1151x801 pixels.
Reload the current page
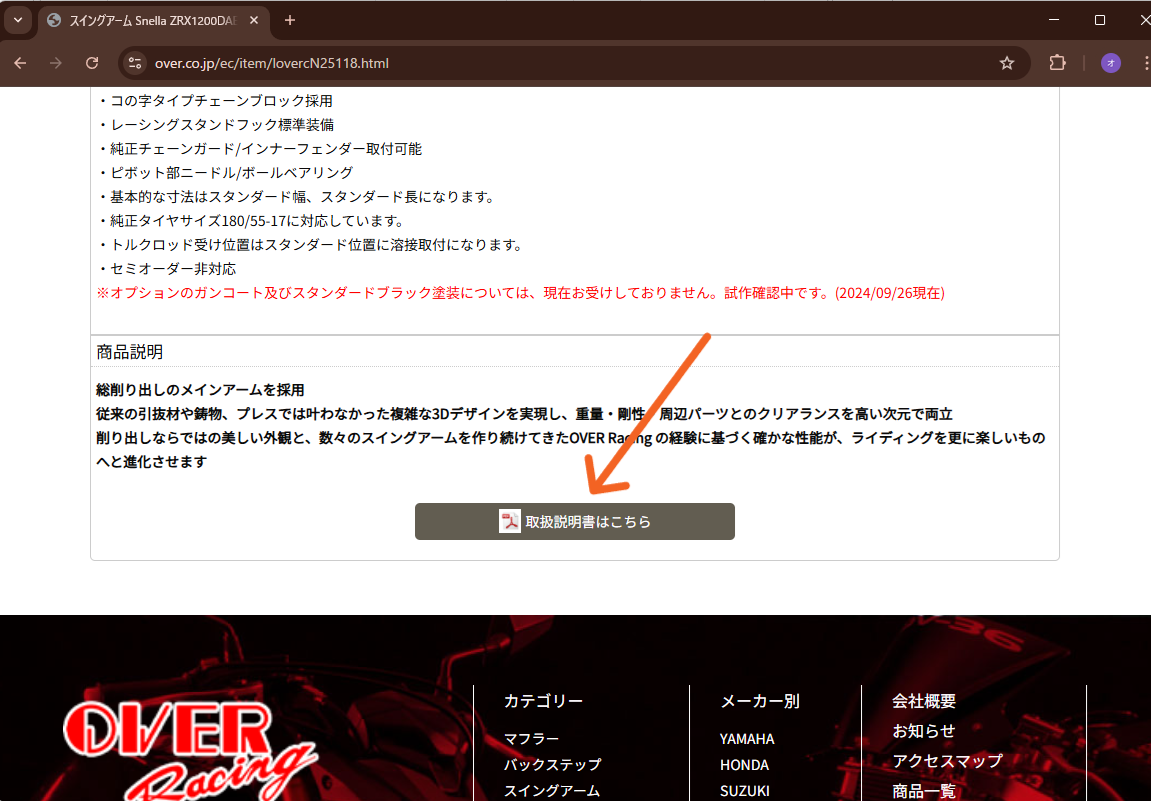pos(92,63)
